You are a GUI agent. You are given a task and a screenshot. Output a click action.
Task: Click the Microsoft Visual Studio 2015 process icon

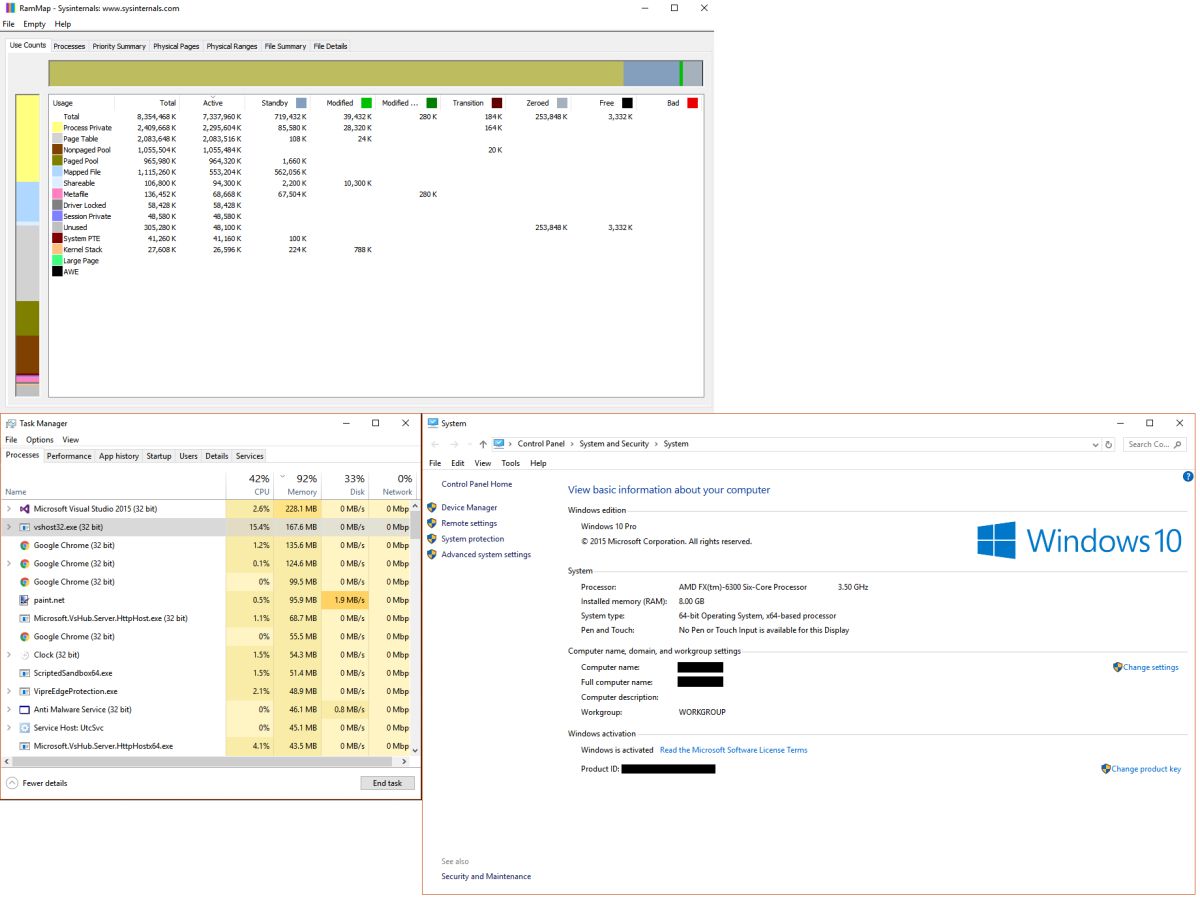pyautogui.click(x=24, y=509)
